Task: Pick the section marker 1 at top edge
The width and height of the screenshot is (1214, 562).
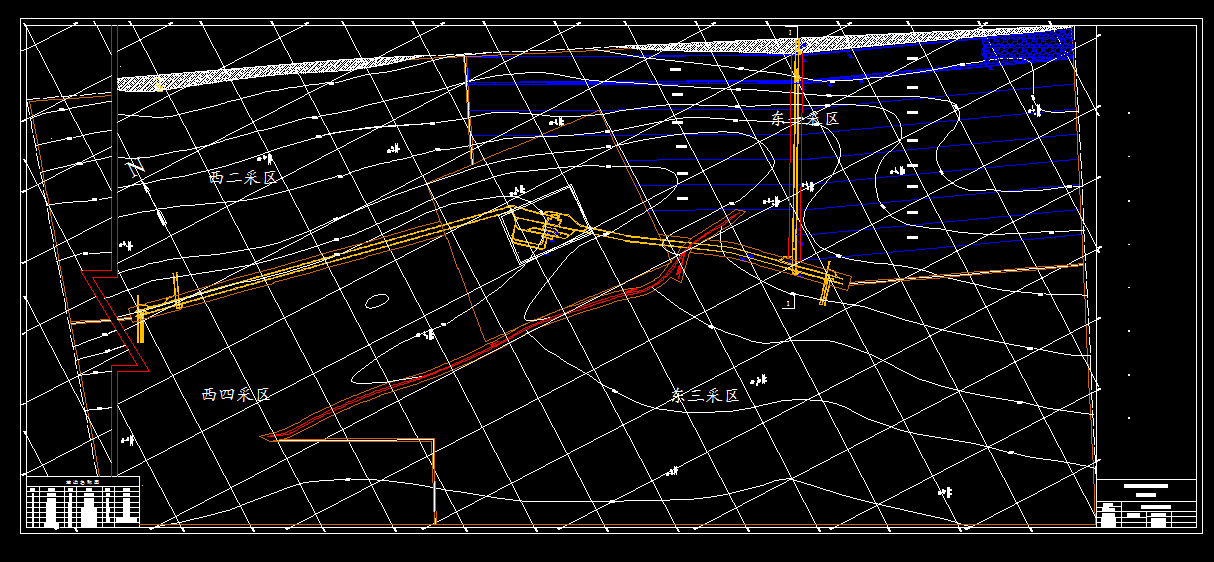Action: [x=790, y=33]
